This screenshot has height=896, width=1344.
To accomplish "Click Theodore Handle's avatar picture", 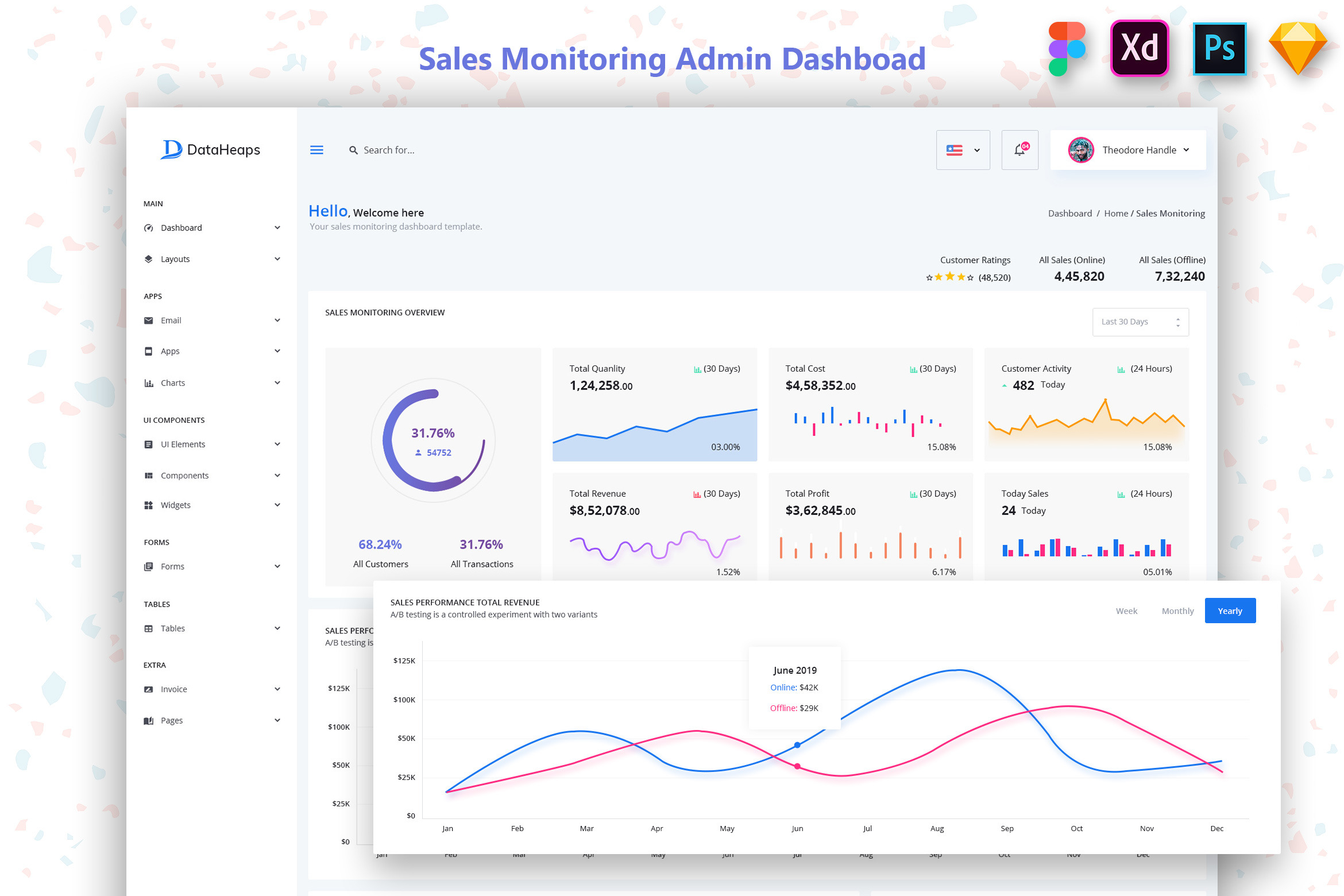I will click(x=1081, y=150).
